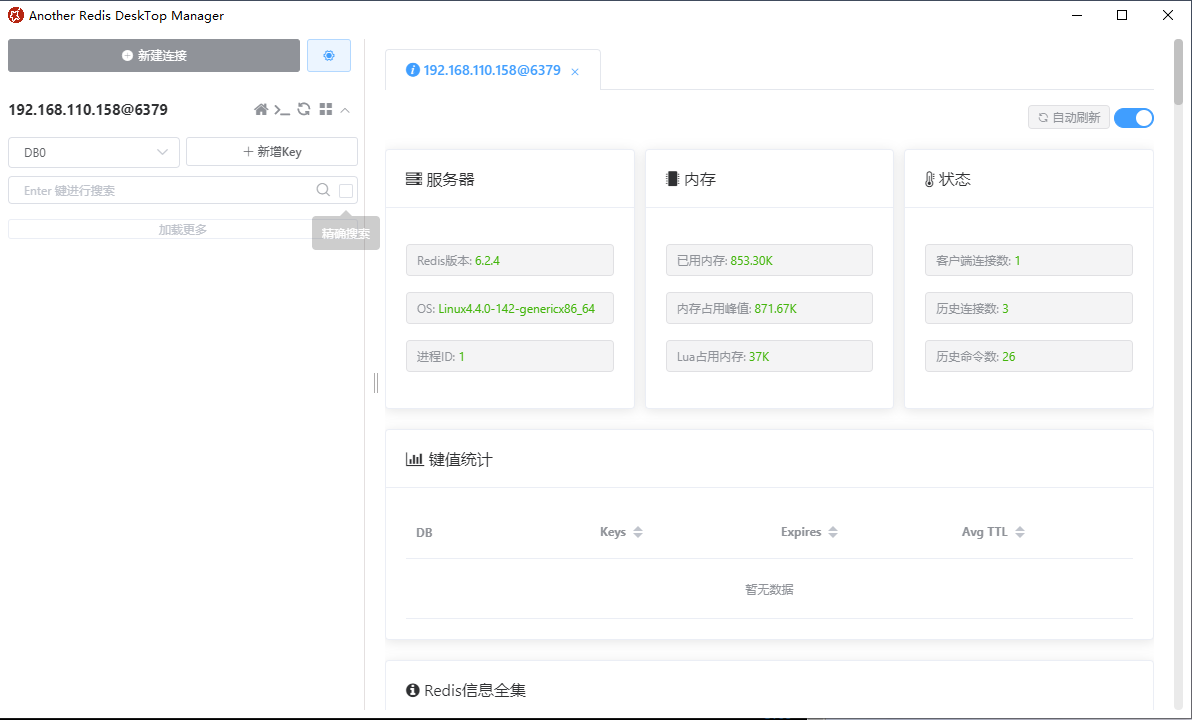Viewport: 1192px width, 720px height.
Task: Collapse the connection with the chevron arrow
Action: (x=344, y=110)
